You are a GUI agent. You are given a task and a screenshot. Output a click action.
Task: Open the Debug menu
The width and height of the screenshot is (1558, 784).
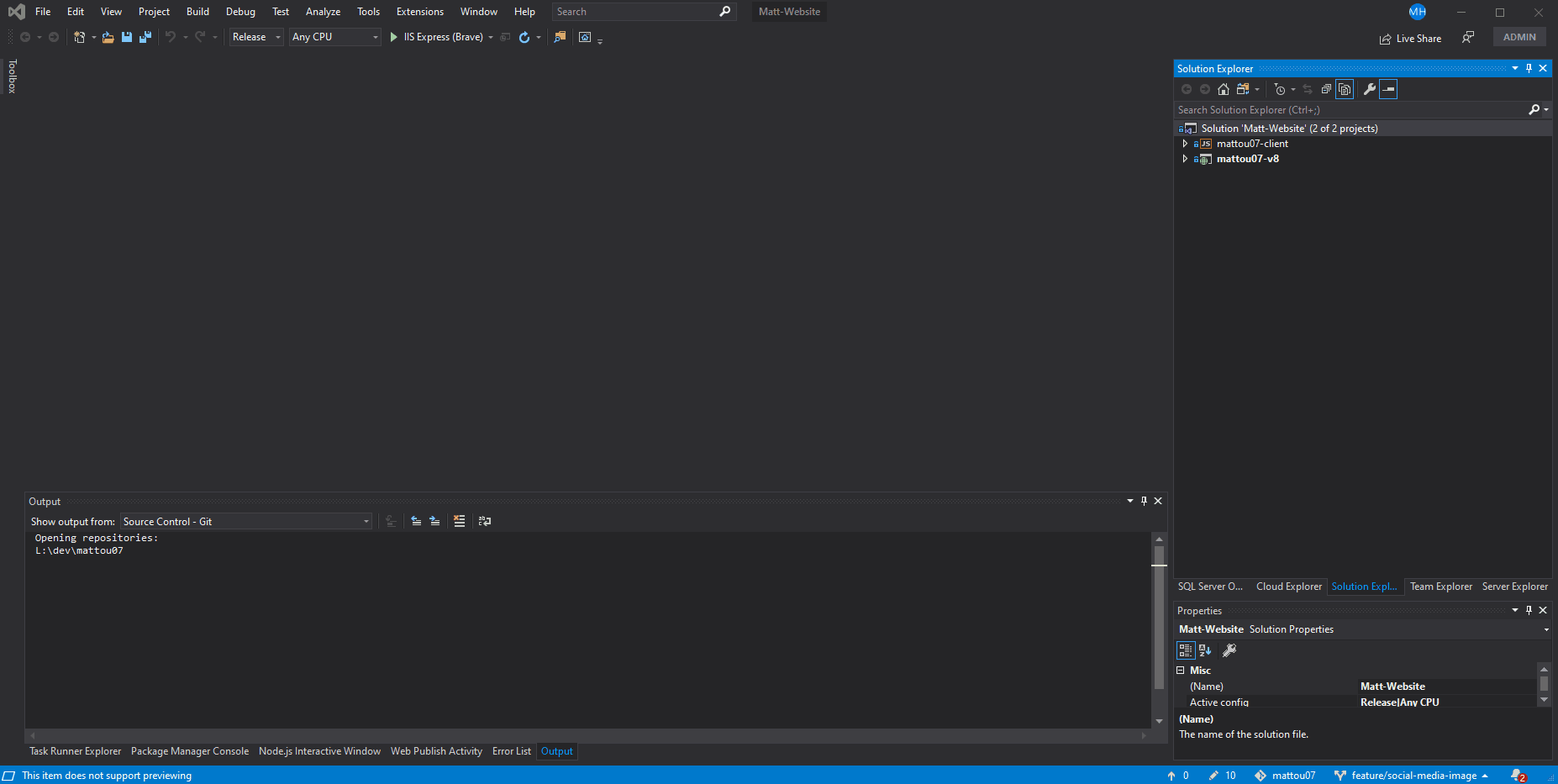tap(240, 12)
